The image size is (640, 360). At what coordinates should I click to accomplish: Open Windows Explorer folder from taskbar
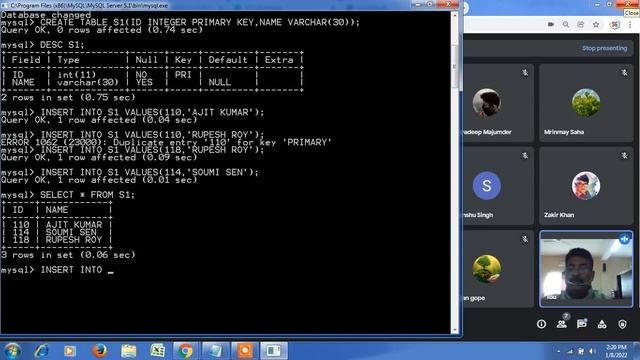[x=129, y=351]
